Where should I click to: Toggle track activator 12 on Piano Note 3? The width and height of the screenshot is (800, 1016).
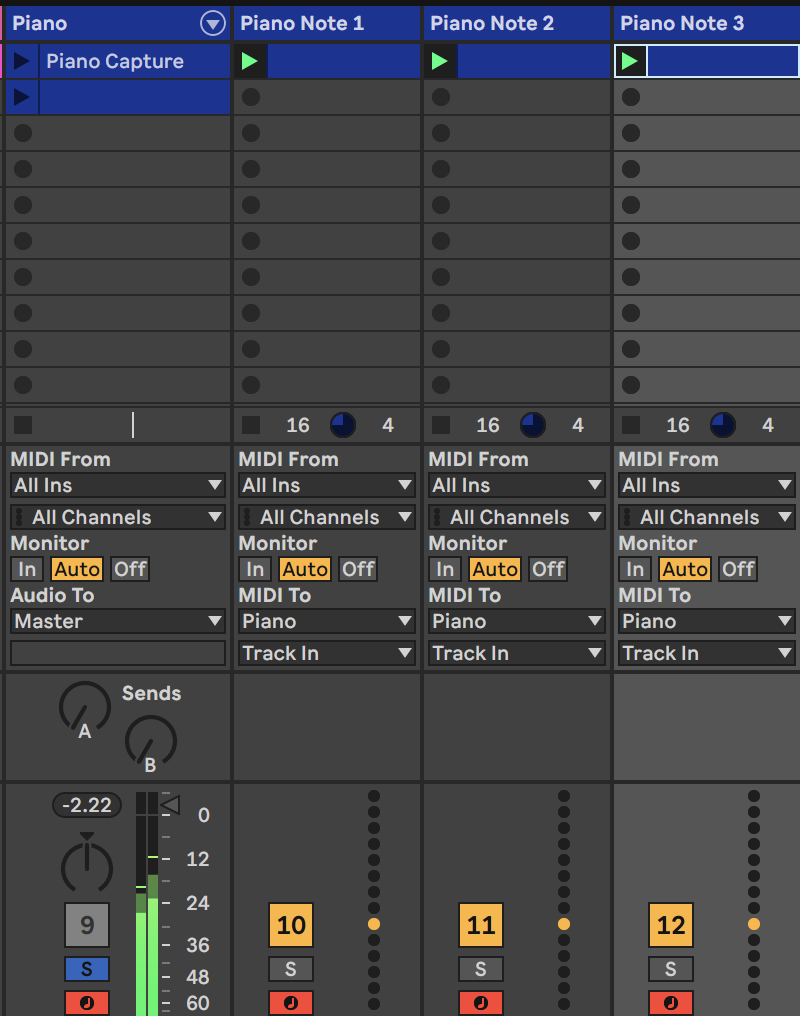670,925
